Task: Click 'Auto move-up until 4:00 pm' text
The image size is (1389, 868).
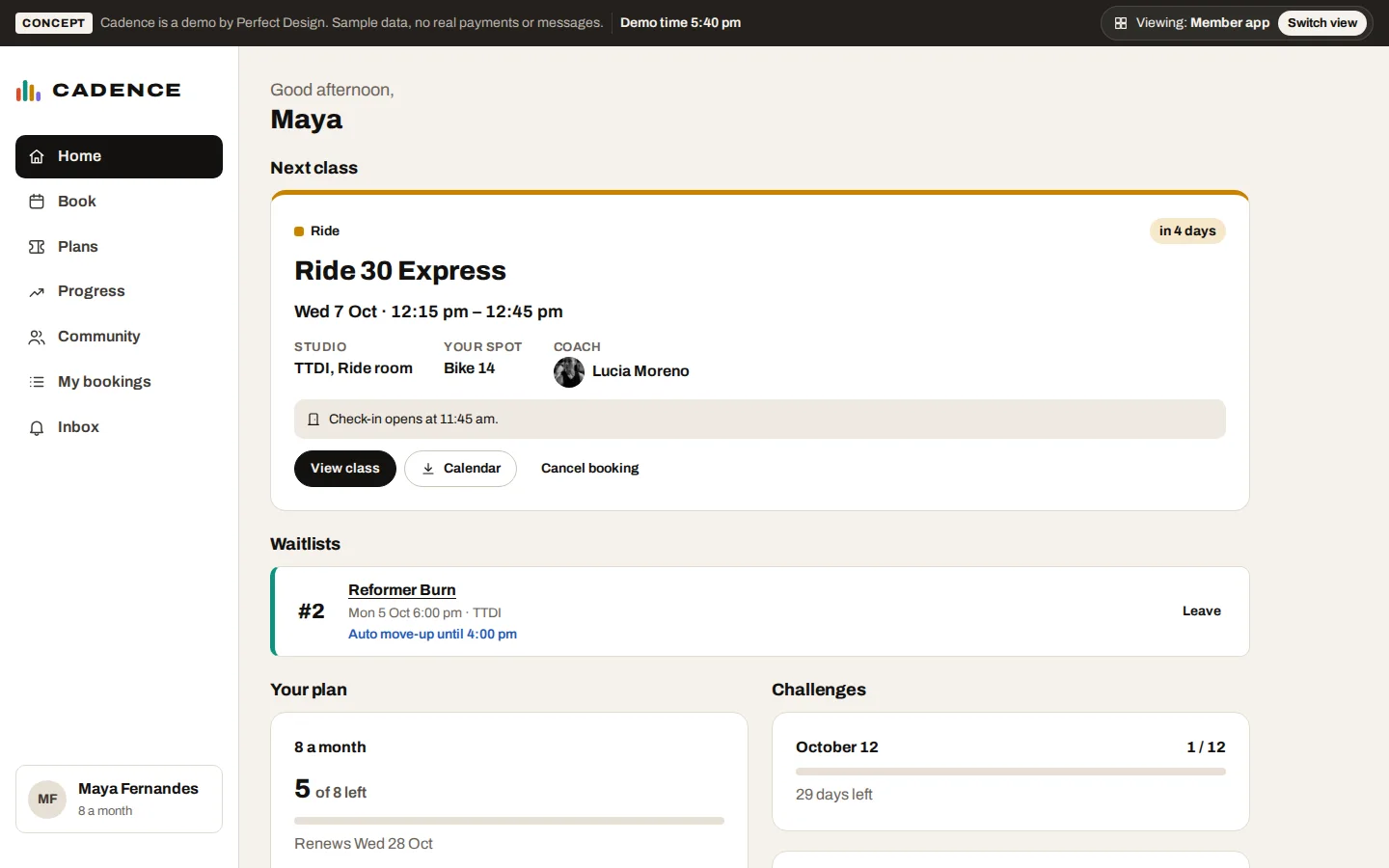Action: pyautogui.click(x=432, y=635)
